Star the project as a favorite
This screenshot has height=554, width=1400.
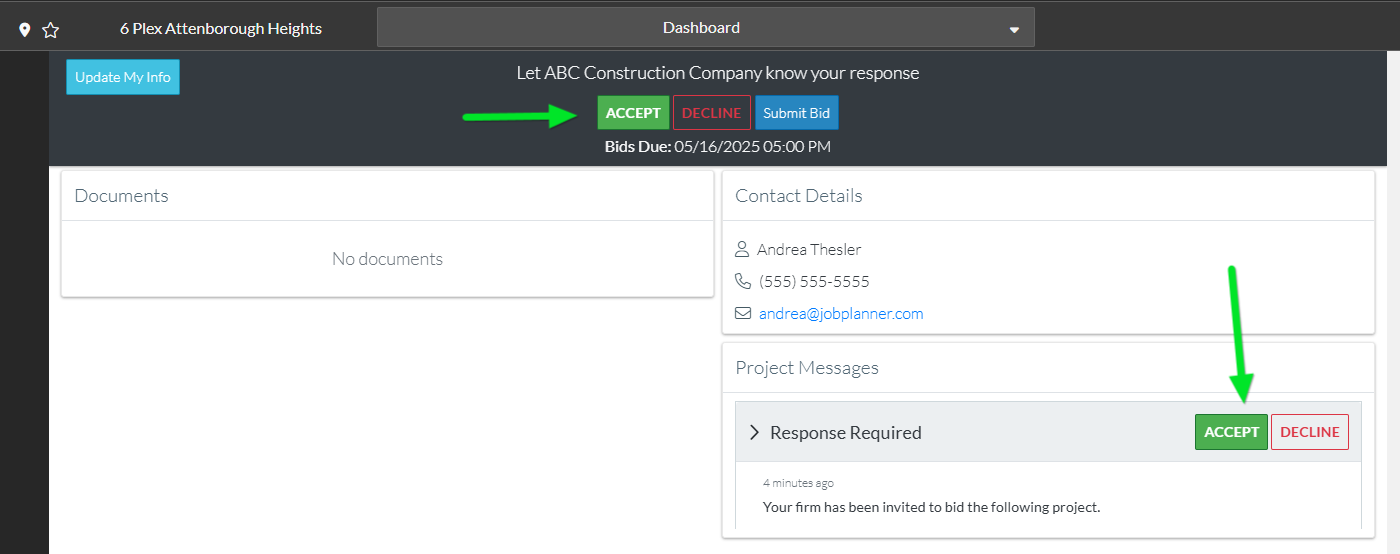51,30
